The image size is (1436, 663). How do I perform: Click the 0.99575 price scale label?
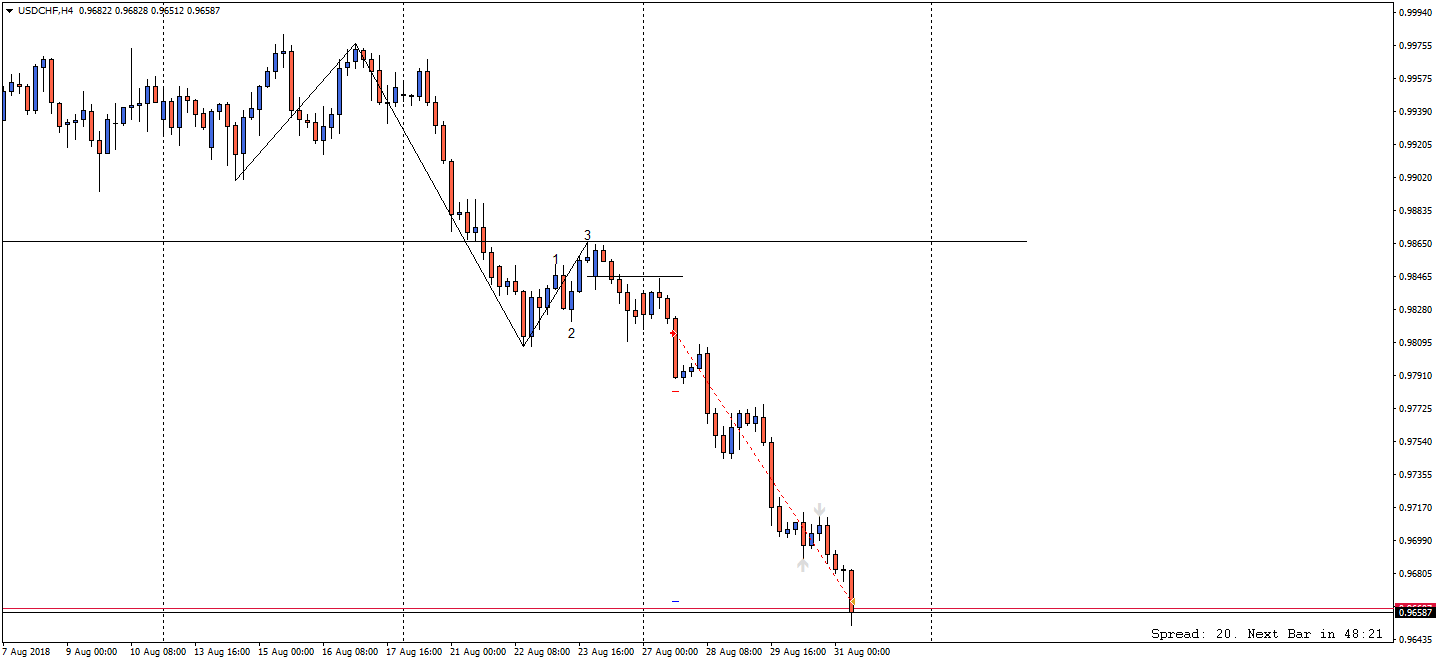pos(1414,79)
